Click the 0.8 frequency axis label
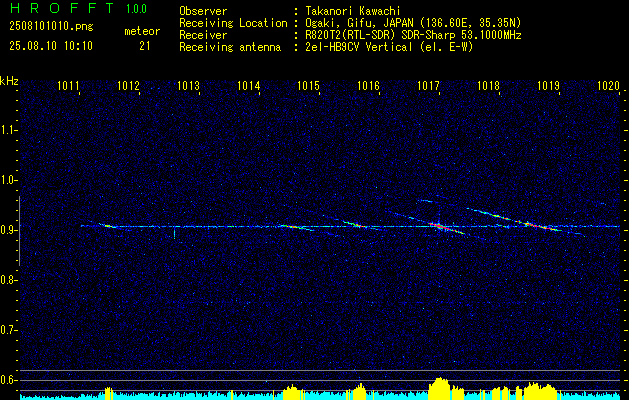Viewport: 629px width, 400px height. coord(8,280)
